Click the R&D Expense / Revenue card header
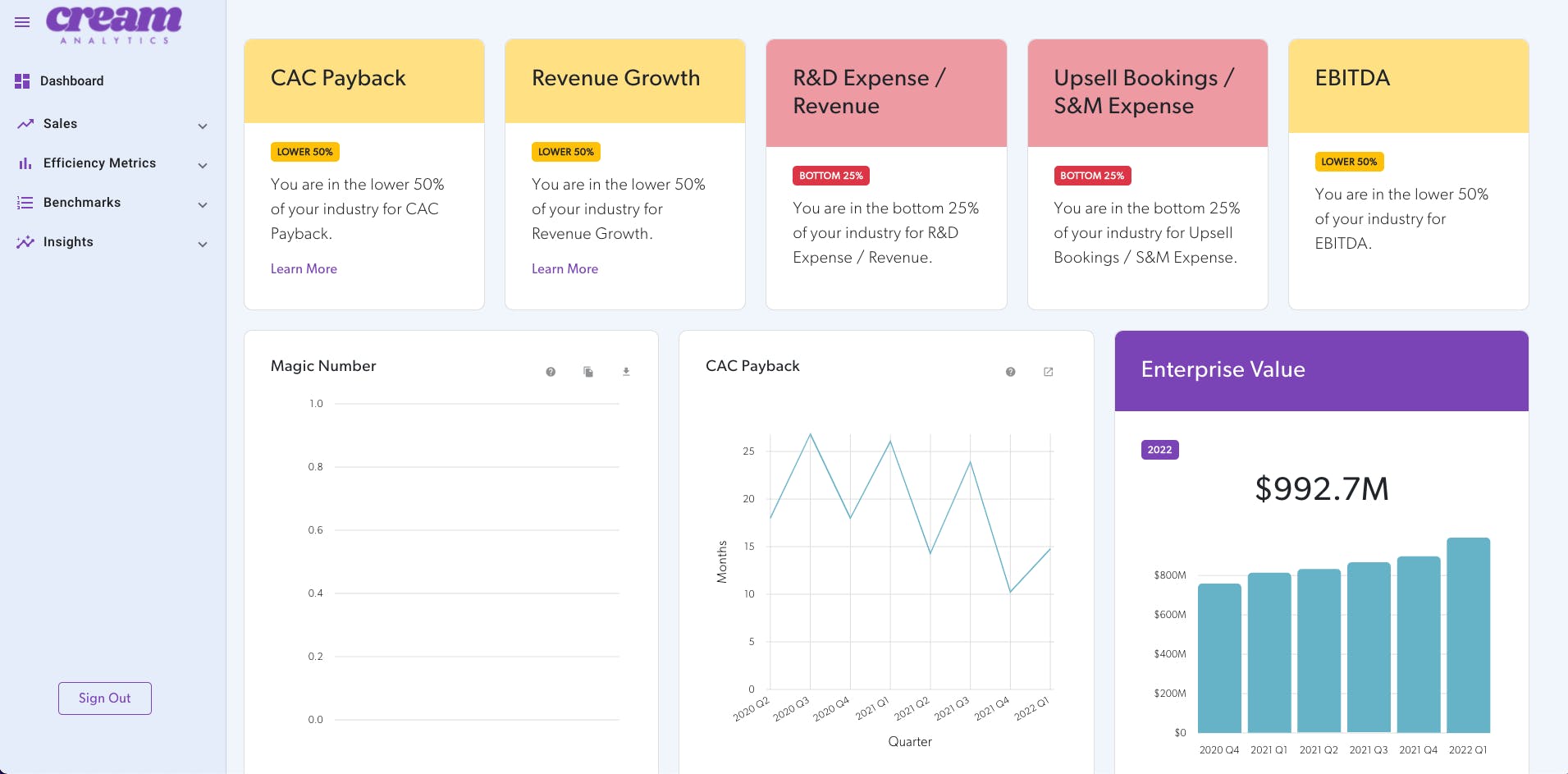Image resolution: width=1568 pixels, height=774 pixels. coord(886,93)
